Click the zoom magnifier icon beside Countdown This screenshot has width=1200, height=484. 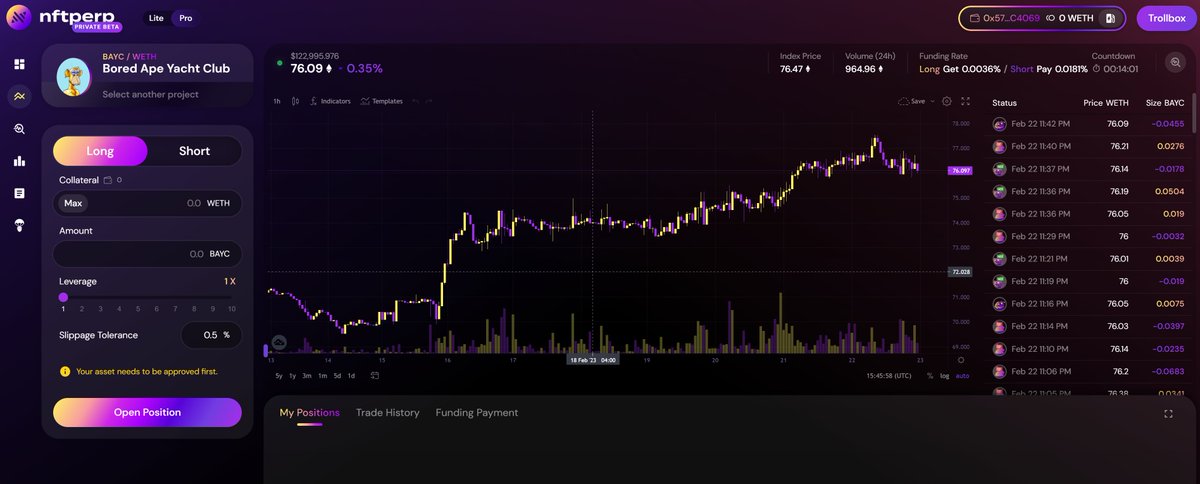click(1175, 62)
